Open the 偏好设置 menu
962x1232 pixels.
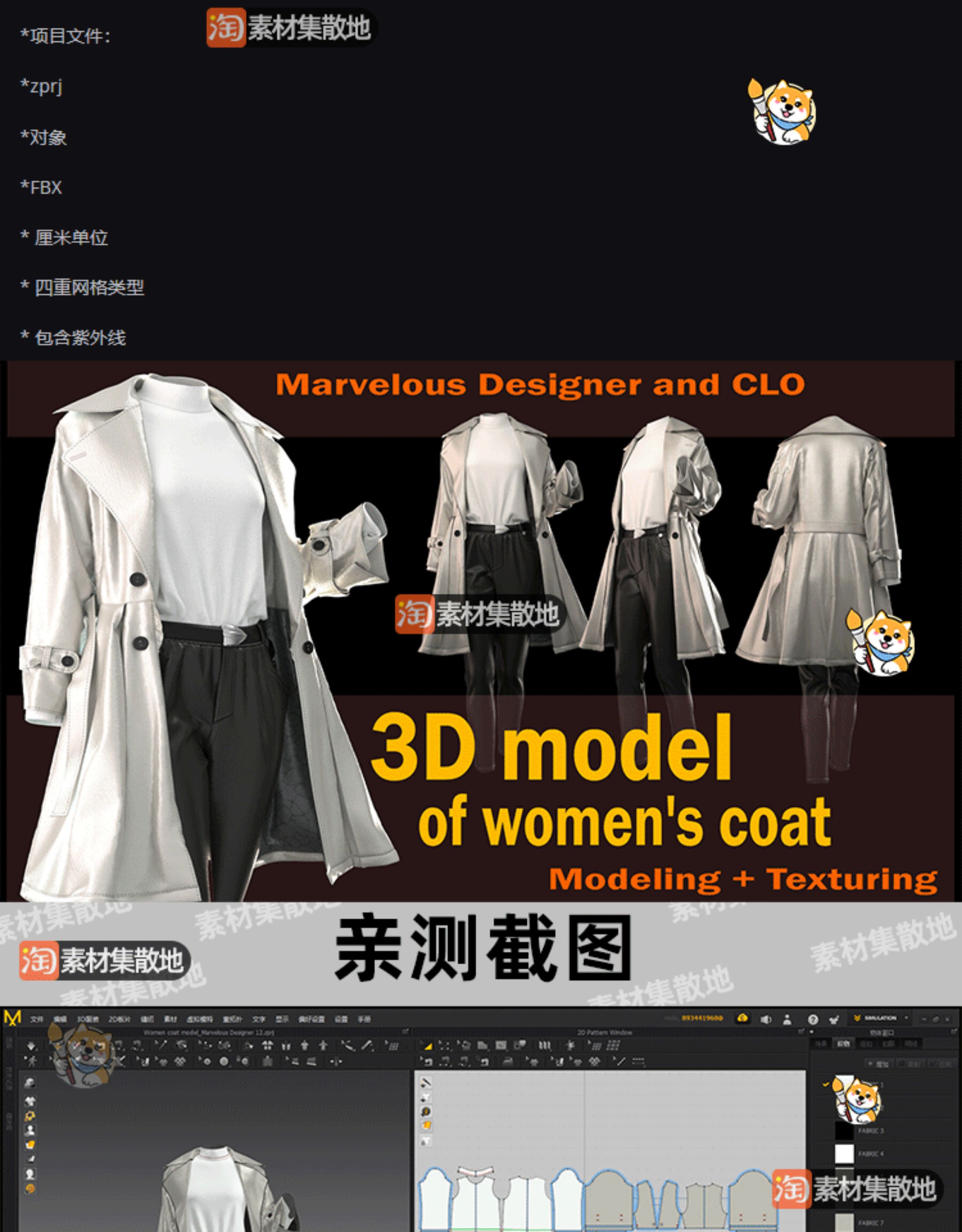pos(311,1019)
